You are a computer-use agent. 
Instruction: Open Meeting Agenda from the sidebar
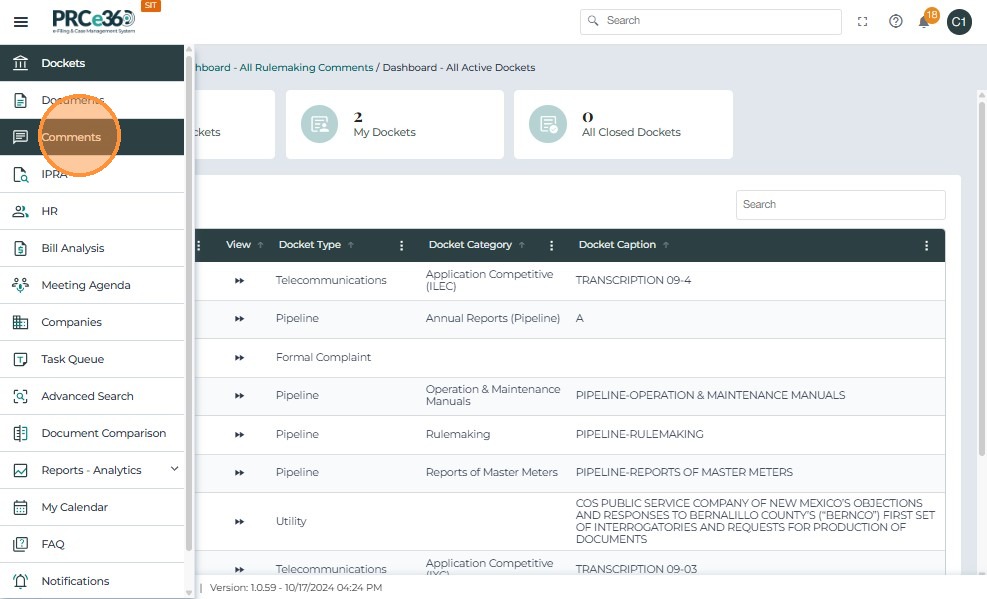(86, 285)
